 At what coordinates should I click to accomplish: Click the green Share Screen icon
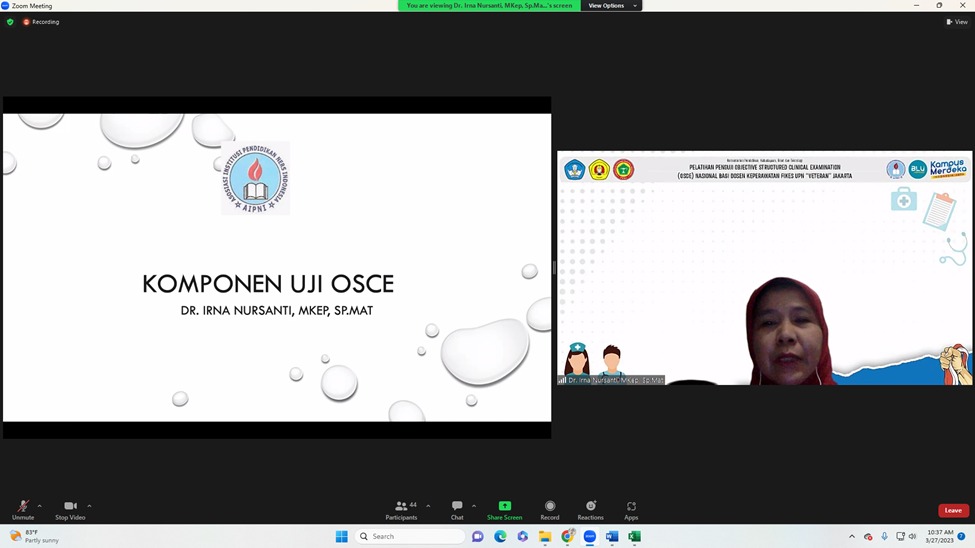[x=505, y=507]
